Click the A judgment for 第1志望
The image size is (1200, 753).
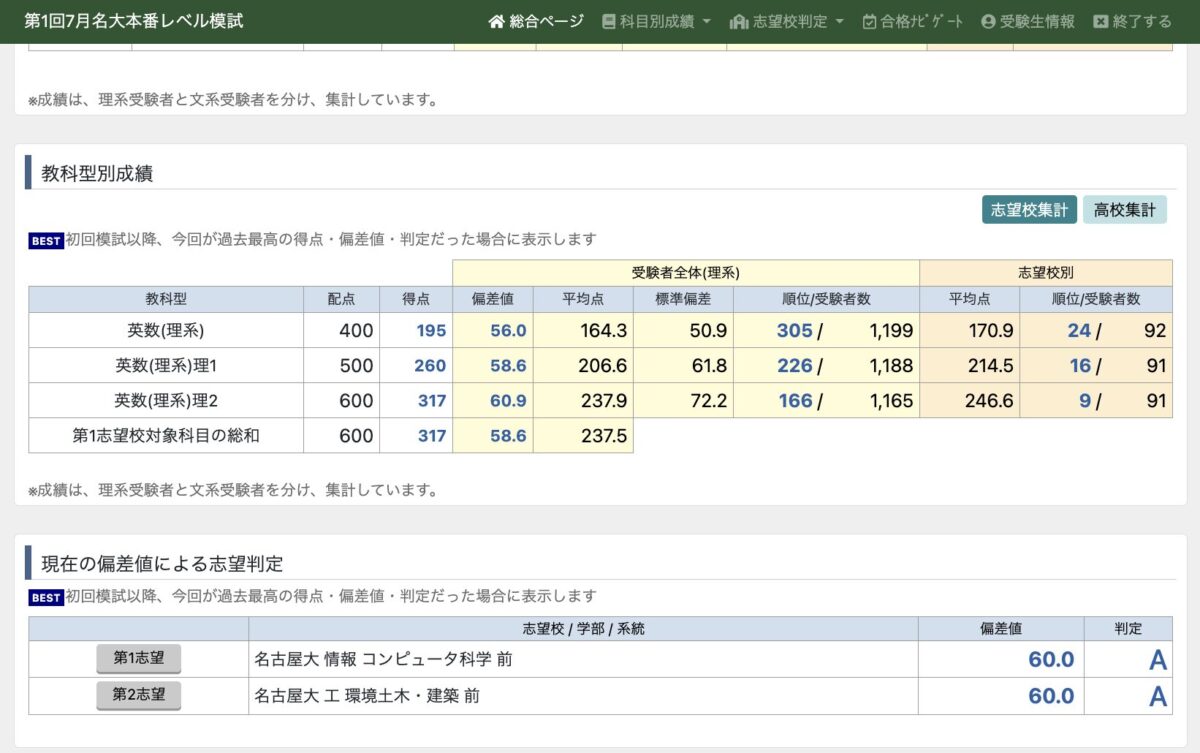(x=1158, y=660)
